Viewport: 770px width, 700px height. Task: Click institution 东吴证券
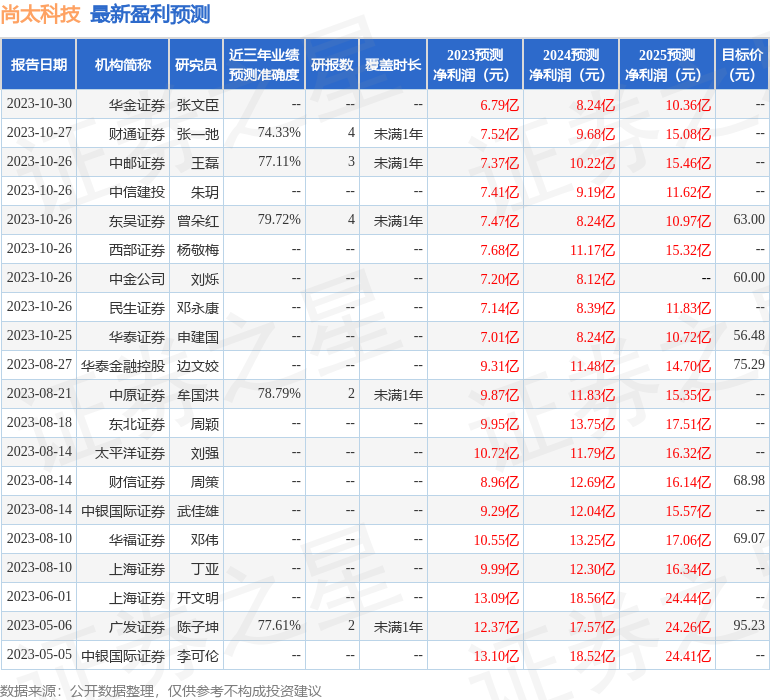[137, 221]
